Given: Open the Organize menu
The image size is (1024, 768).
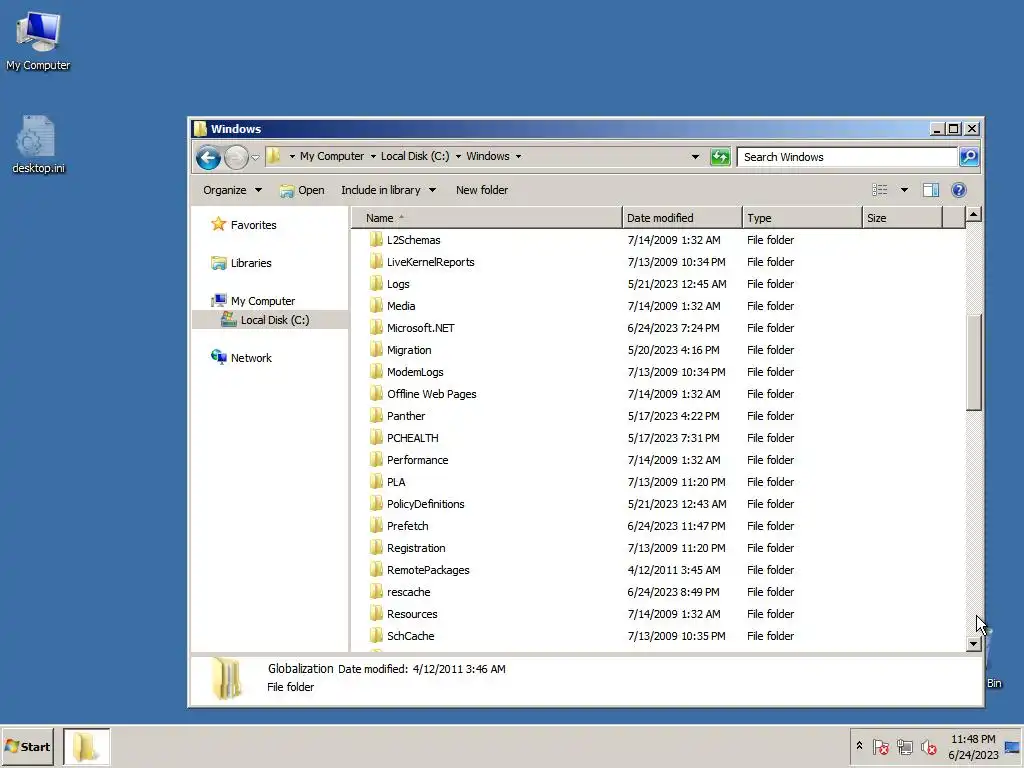Looking at the screenshot, I should (232, 190).
